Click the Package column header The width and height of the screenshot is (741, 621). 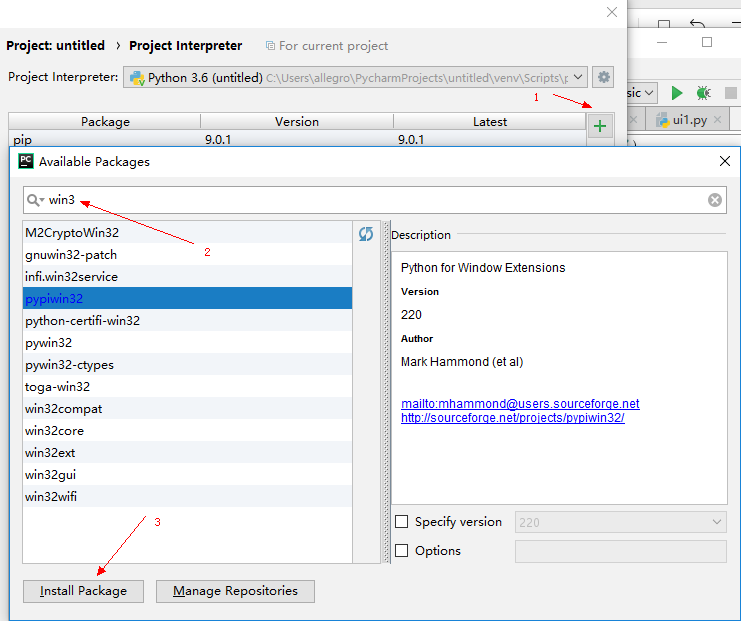click(105, 121)
